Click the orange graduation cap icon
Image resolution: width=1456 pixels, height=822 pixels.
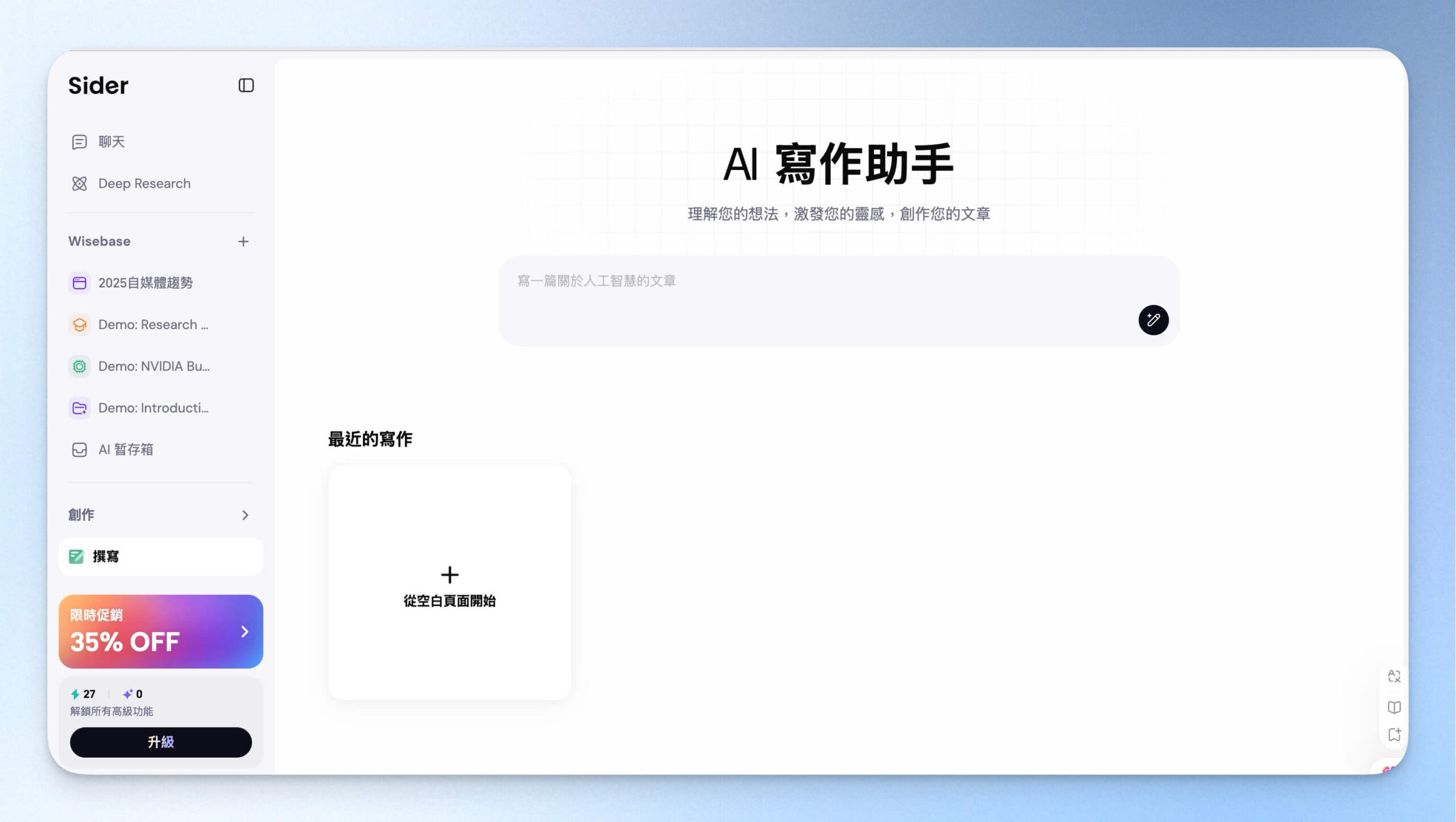[80, 325]
